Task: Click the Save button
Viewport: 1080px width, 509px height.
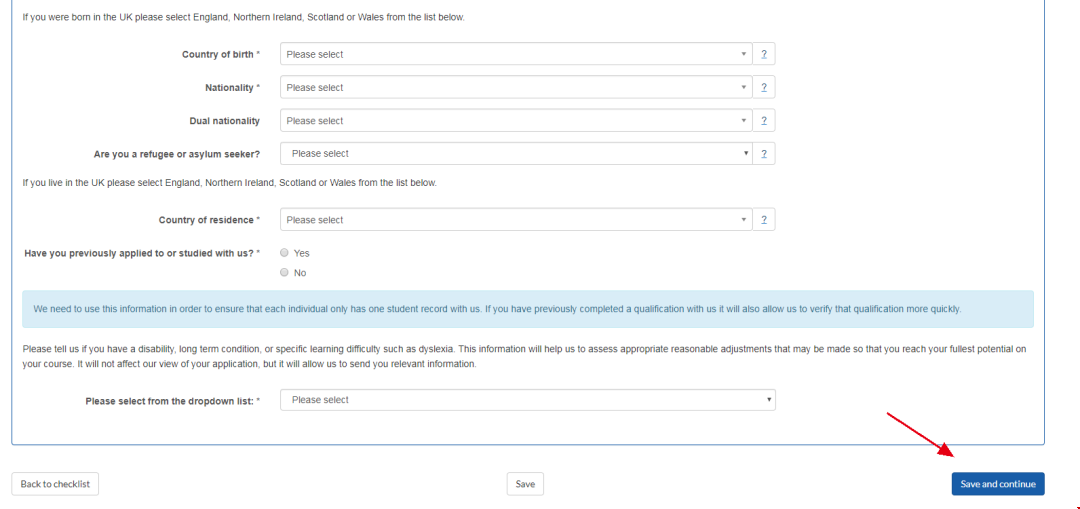Action: (x=525, y=484)
